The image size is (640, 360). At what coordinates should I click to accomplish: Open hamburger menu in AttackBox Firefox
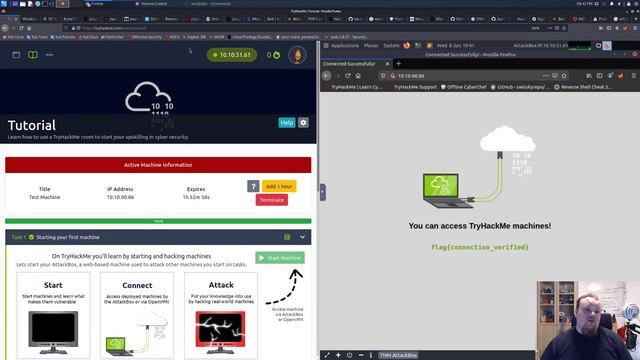pyautogui.click(x=633, y=76)
